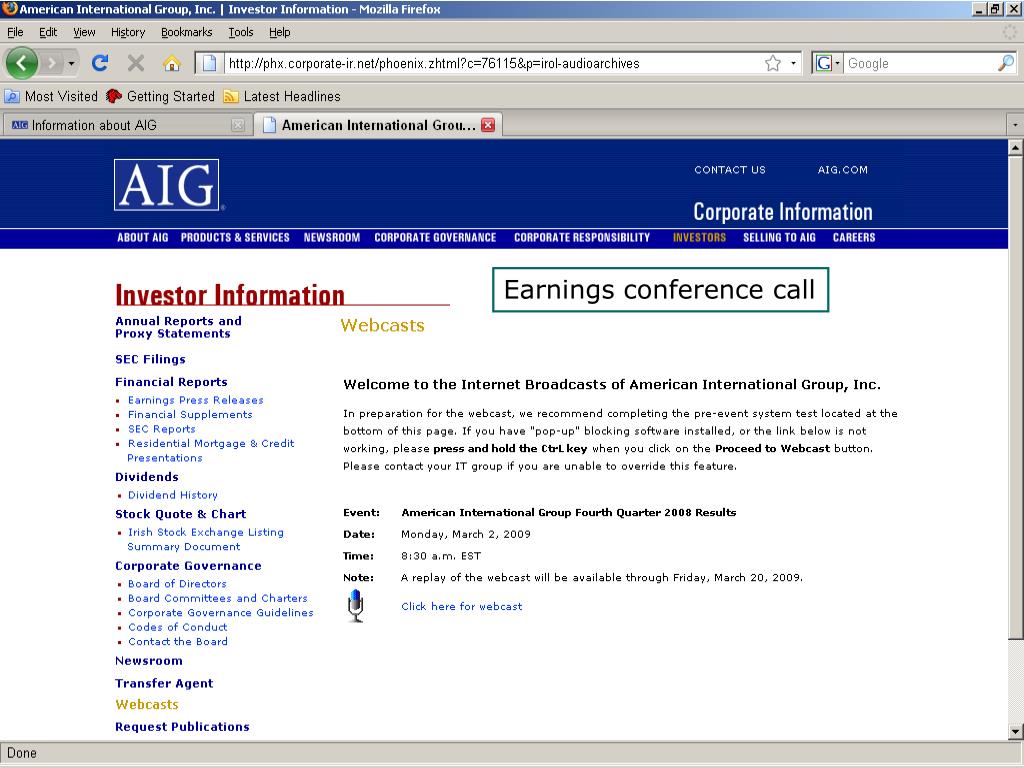
Task: Open Annual Reports and Proxy Statements
Action: point(178,327)
